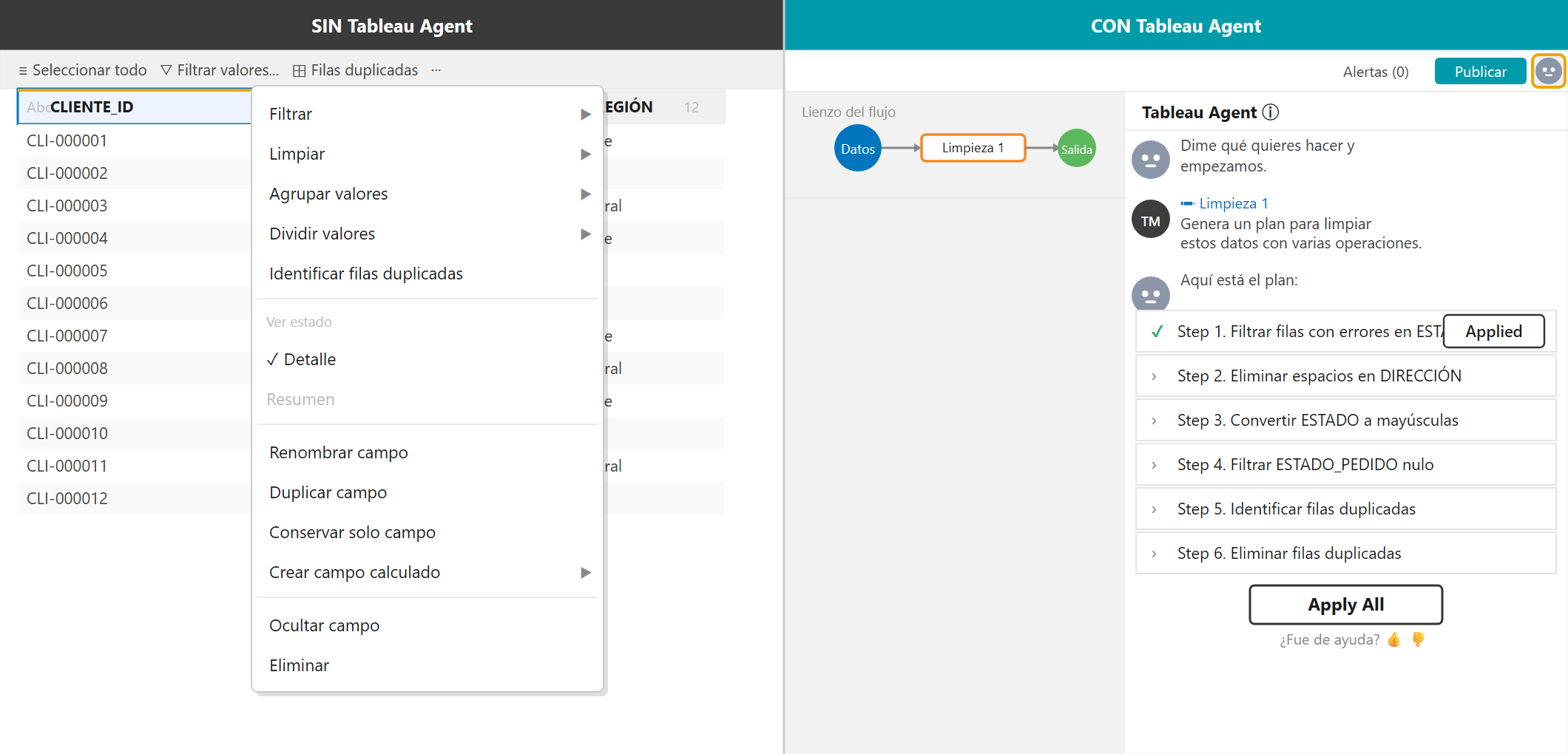The height and width of the screenshot is (754, 1568).
Task: Choose Ocultar campo
Action: (428, 625)
